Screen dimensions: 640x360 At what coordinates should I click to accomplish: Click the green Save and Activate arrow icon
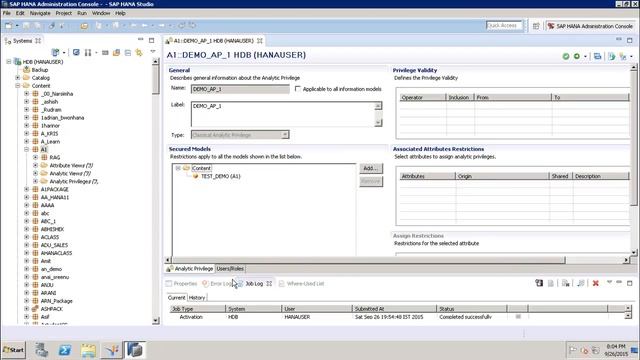pos(577,56)
